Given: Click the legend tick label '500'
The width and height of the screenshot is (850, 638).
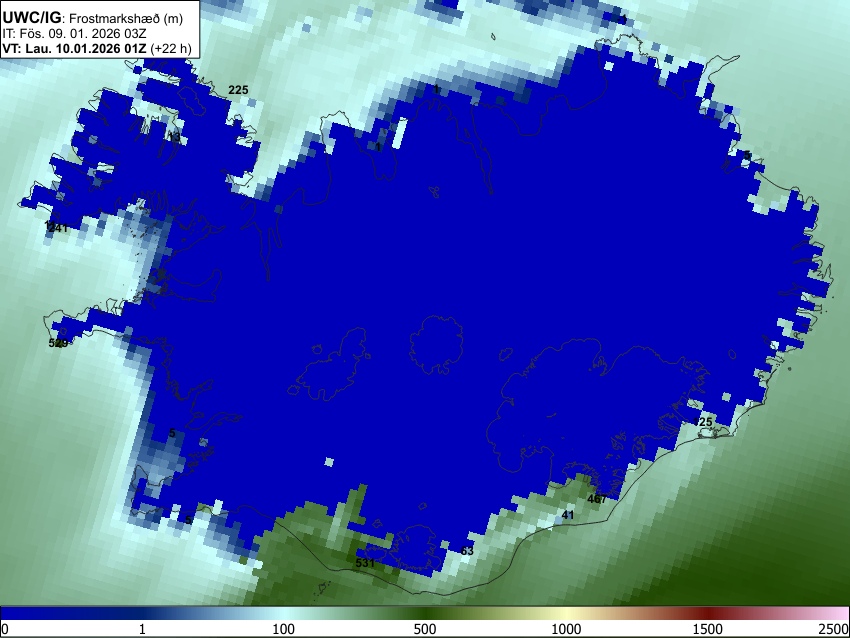Looking at the screenshot, I should pyautogui.click(x=424, y=629).
